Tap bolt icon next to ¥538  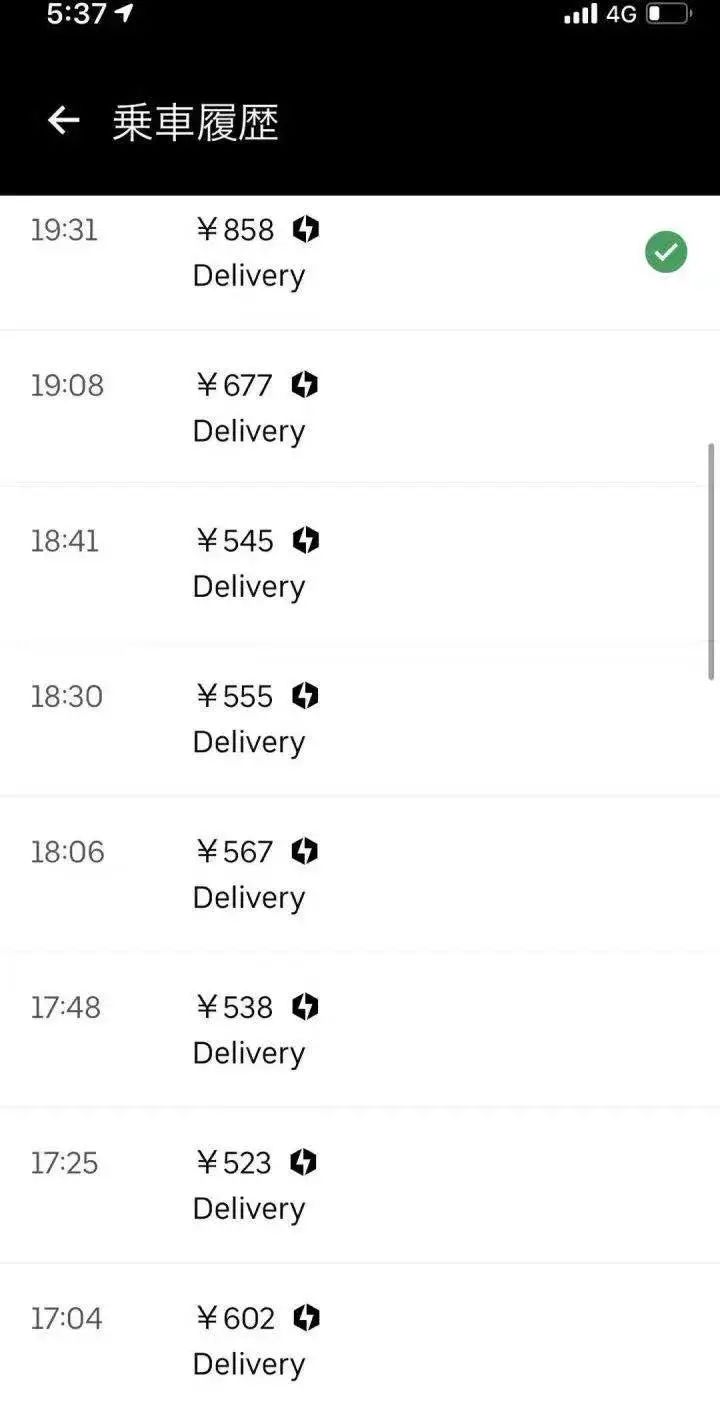pos(304,1007)
